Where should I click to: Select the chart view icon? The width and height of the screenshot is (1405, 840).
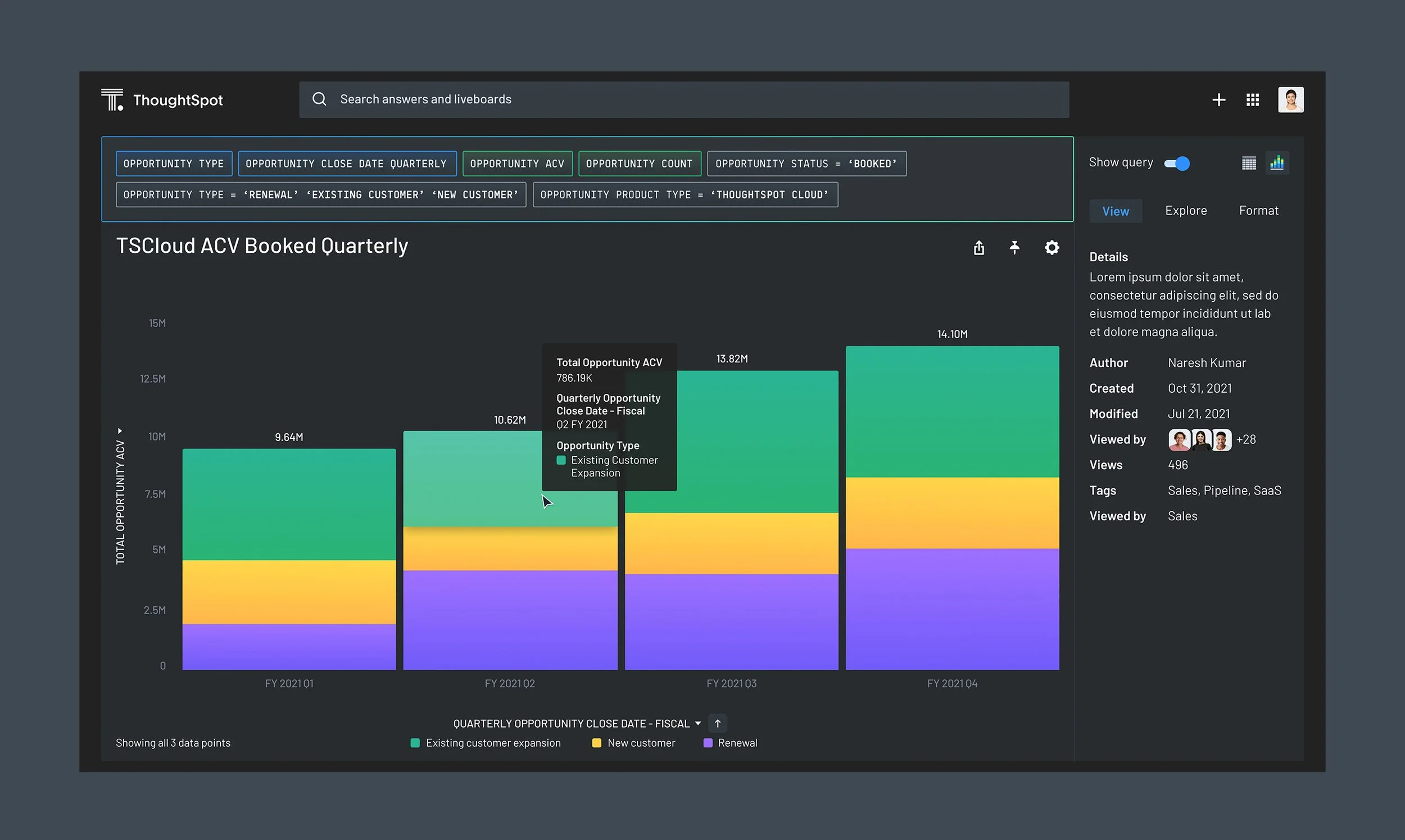point(1277,163)
